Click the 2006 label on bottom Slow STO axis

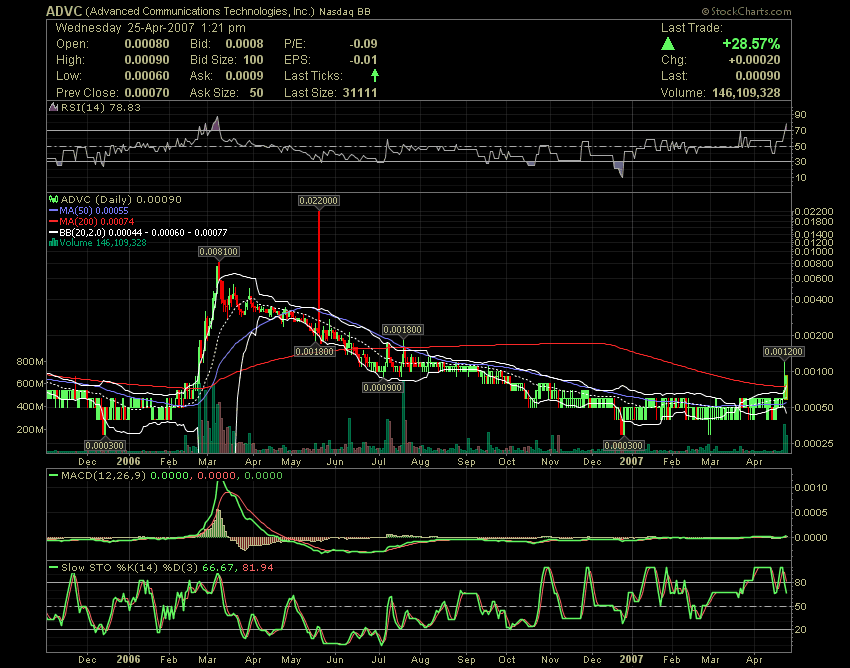point(128,659)
